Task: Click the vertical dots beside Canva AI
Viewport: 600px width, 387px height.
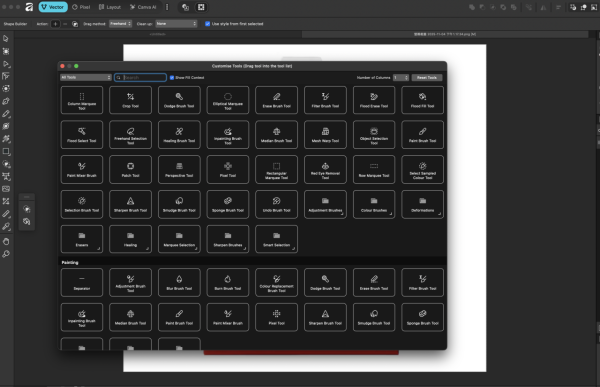Action: [167, 7]
